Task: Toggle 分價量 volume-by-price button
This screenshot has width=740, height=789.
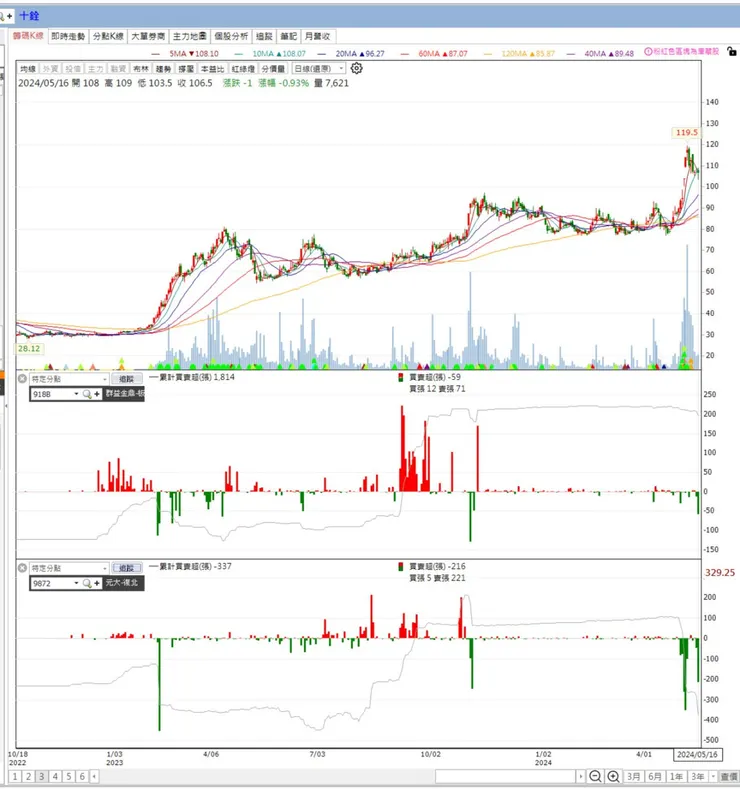Action: pos(274,68)
